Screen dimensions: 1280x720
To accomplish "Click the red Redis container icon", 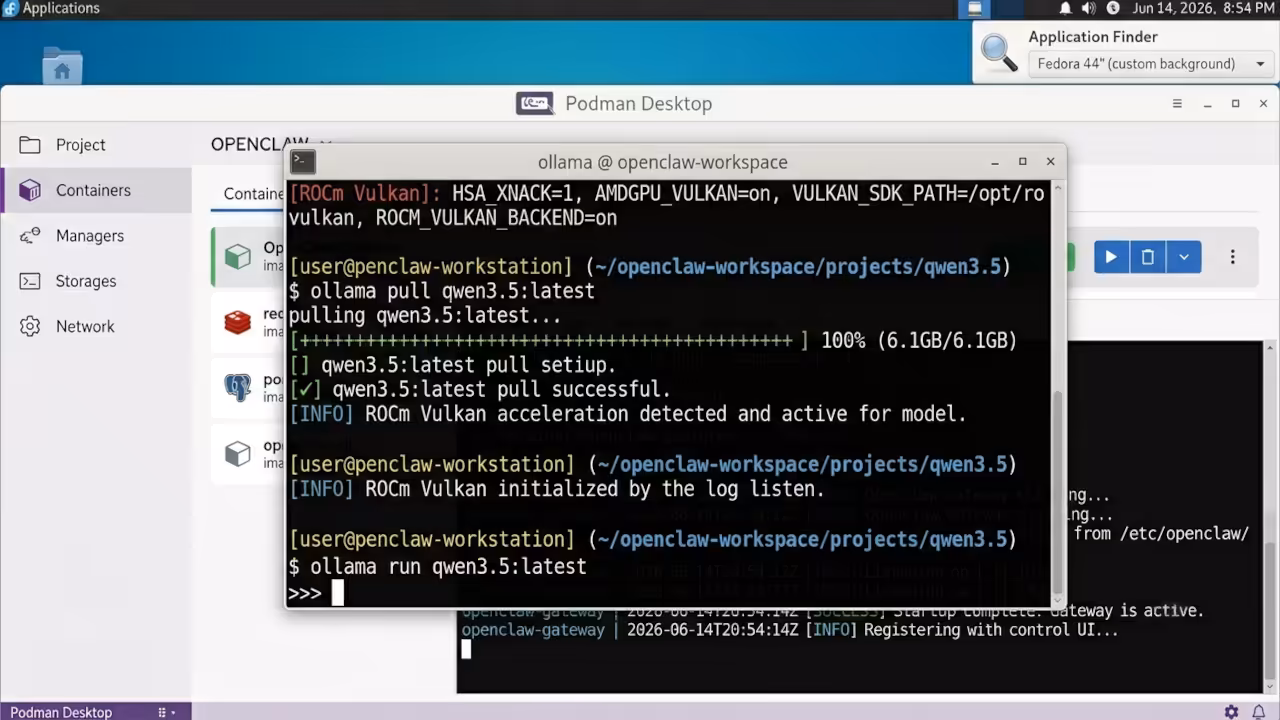I will [x=238, y=321].
